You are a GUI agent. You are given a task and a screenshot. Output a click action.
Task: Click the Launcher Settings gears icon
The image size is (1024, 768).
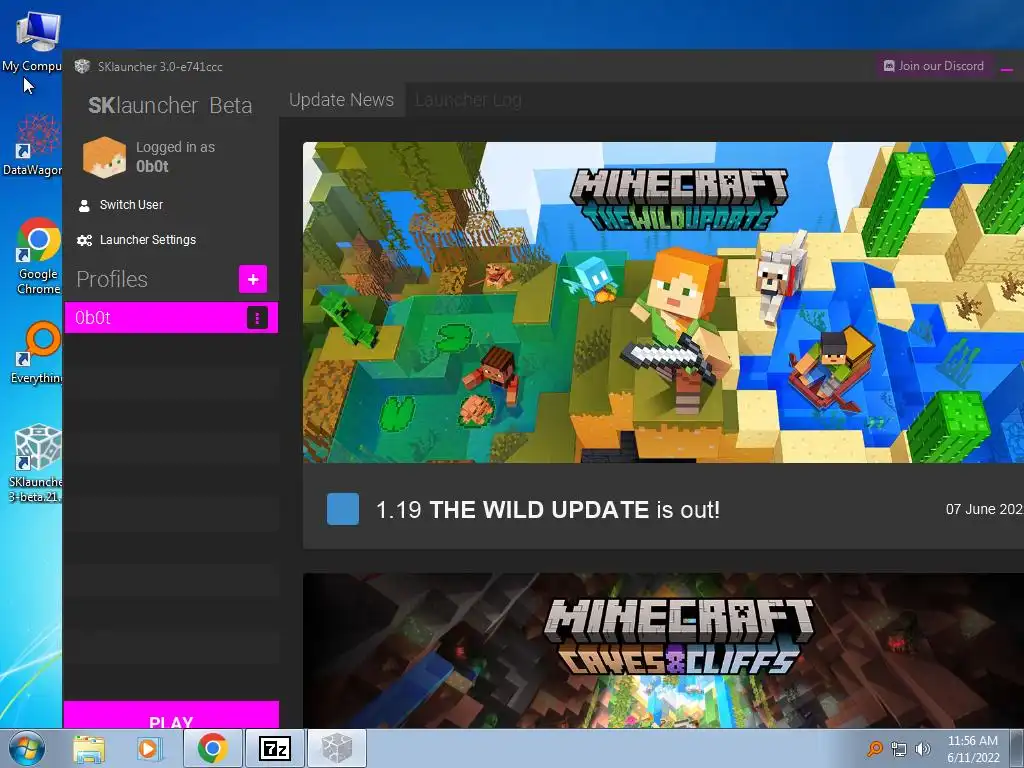tap(84, 240)
